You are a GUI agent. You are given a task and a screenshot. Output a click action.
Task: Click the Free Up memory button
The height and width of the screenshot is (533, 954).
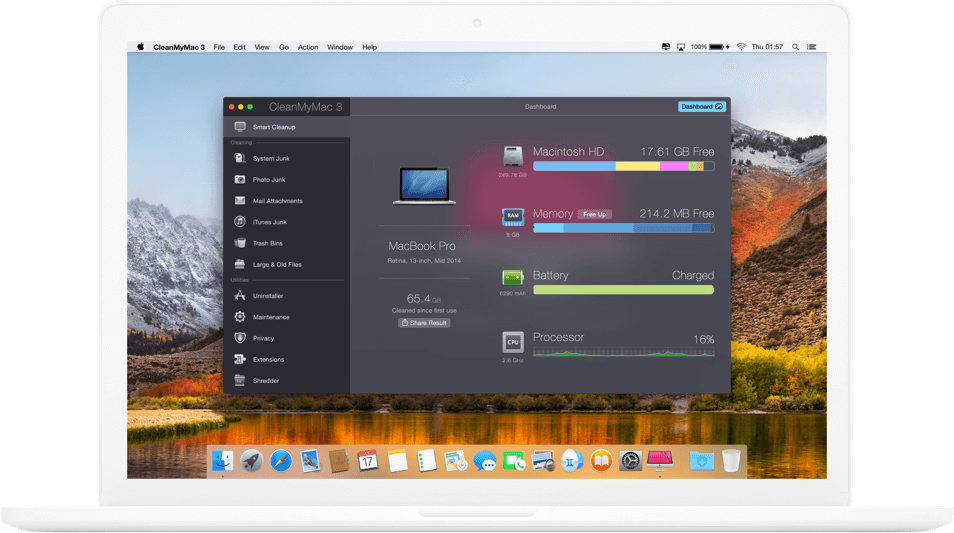[x=595, y=214]
